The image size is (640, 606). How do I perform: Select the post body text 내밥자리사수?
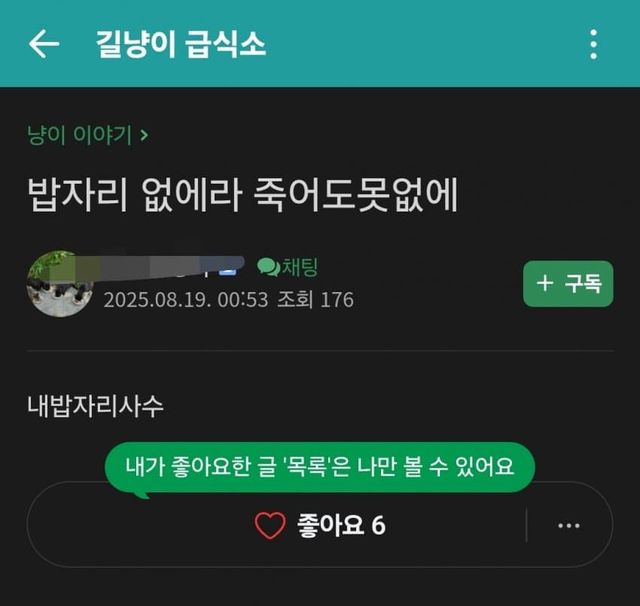(95, 406)
